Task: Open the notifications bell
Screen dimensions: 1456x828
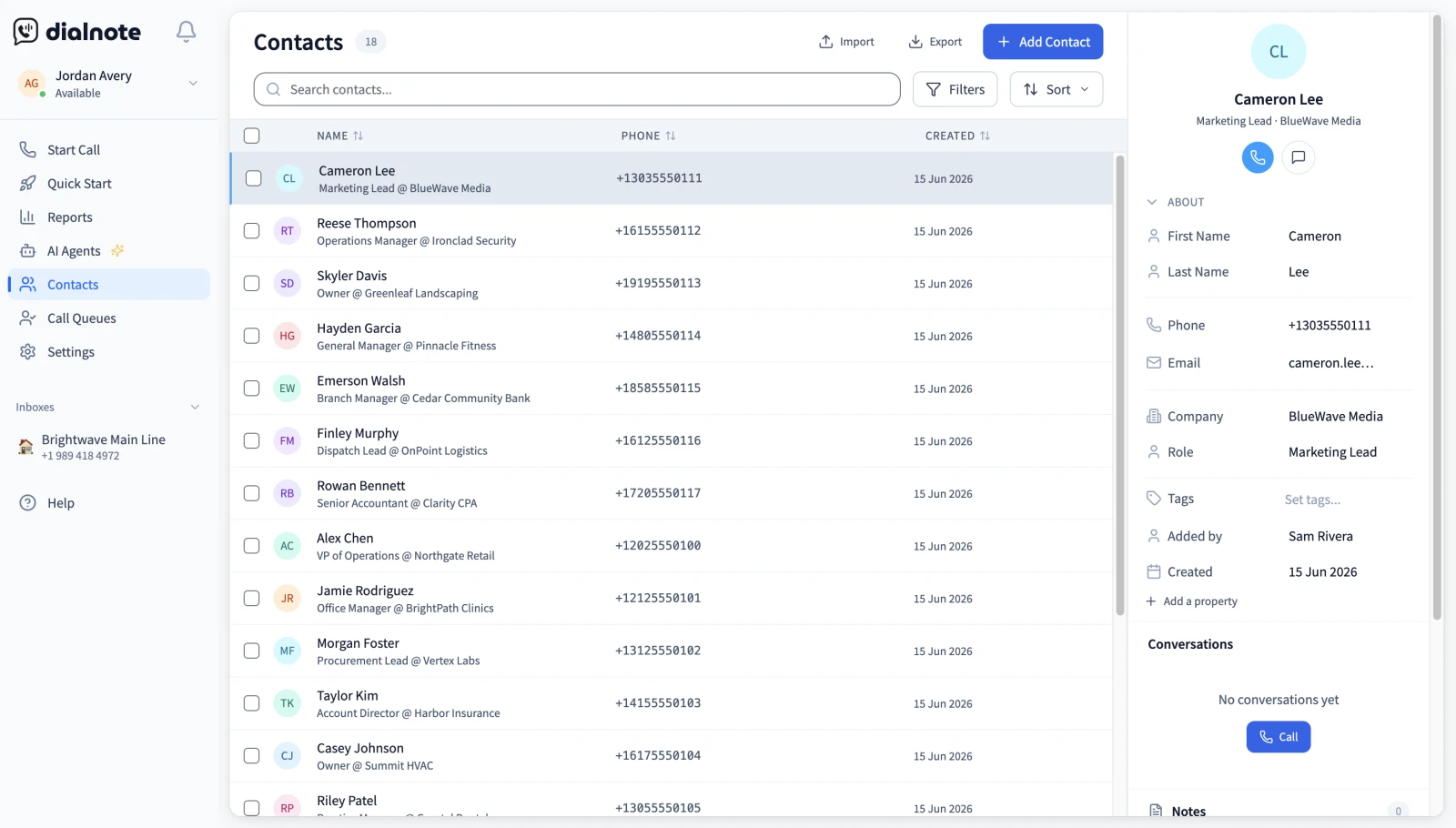Action: [x=186, y=32]
